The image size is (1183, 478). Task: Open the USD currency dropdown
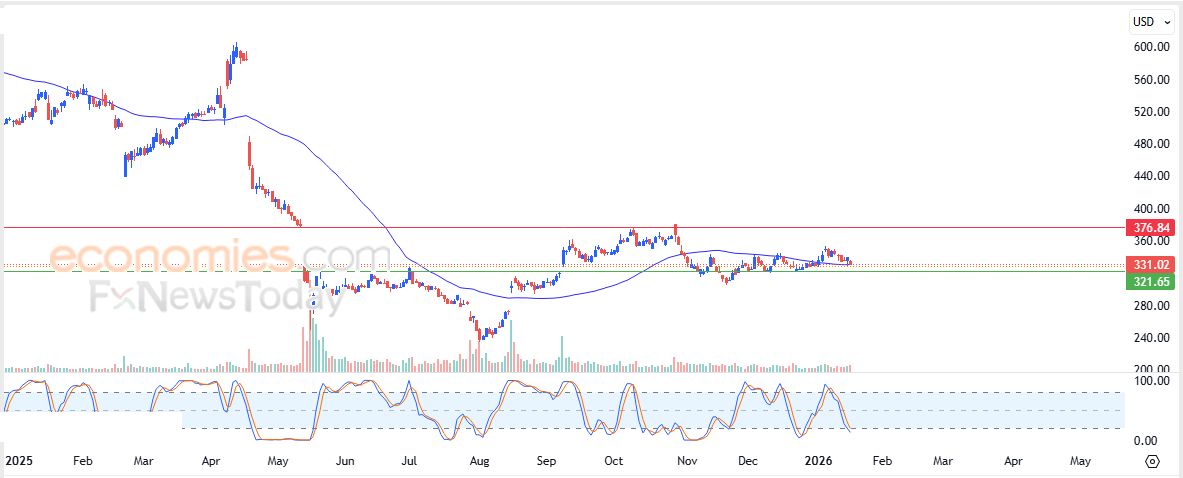(1151, 21)
